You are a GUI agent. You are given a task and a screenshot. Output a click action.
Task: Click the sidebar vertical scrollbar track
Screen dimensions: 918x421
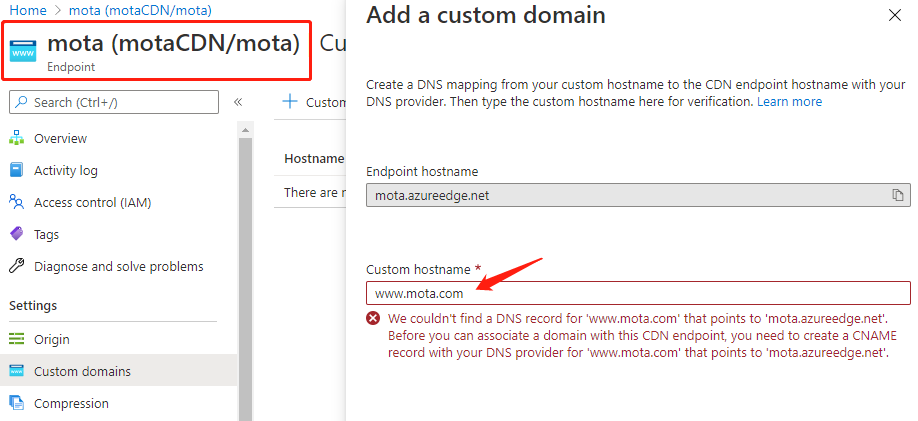tap(245, 279)
